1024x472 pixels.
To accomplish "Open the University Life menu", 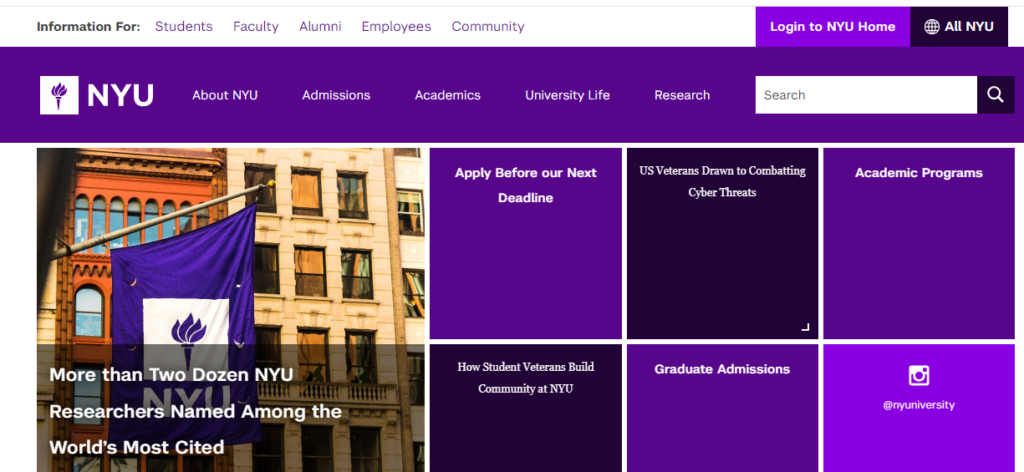I will 567,95.
